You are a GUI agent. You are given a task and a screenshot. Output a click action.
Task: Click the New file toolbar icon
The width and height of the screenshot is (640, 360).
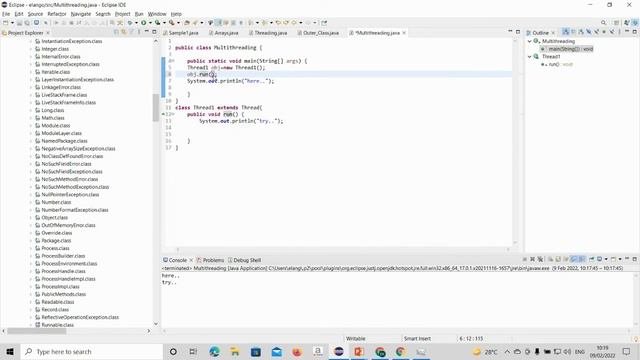pos(5,23)
